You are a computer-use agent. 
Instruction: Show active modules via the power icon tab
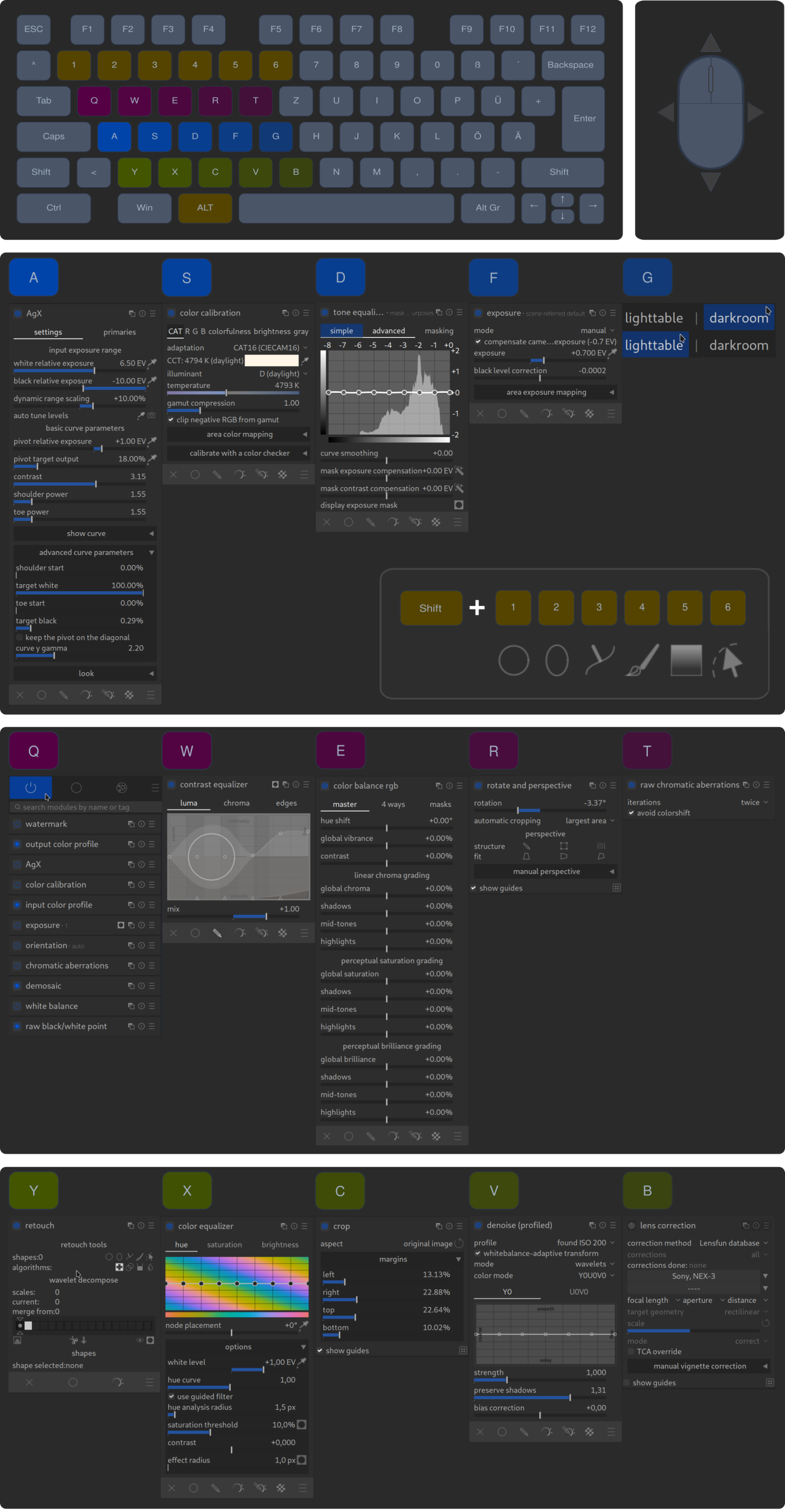click(31, 787)
